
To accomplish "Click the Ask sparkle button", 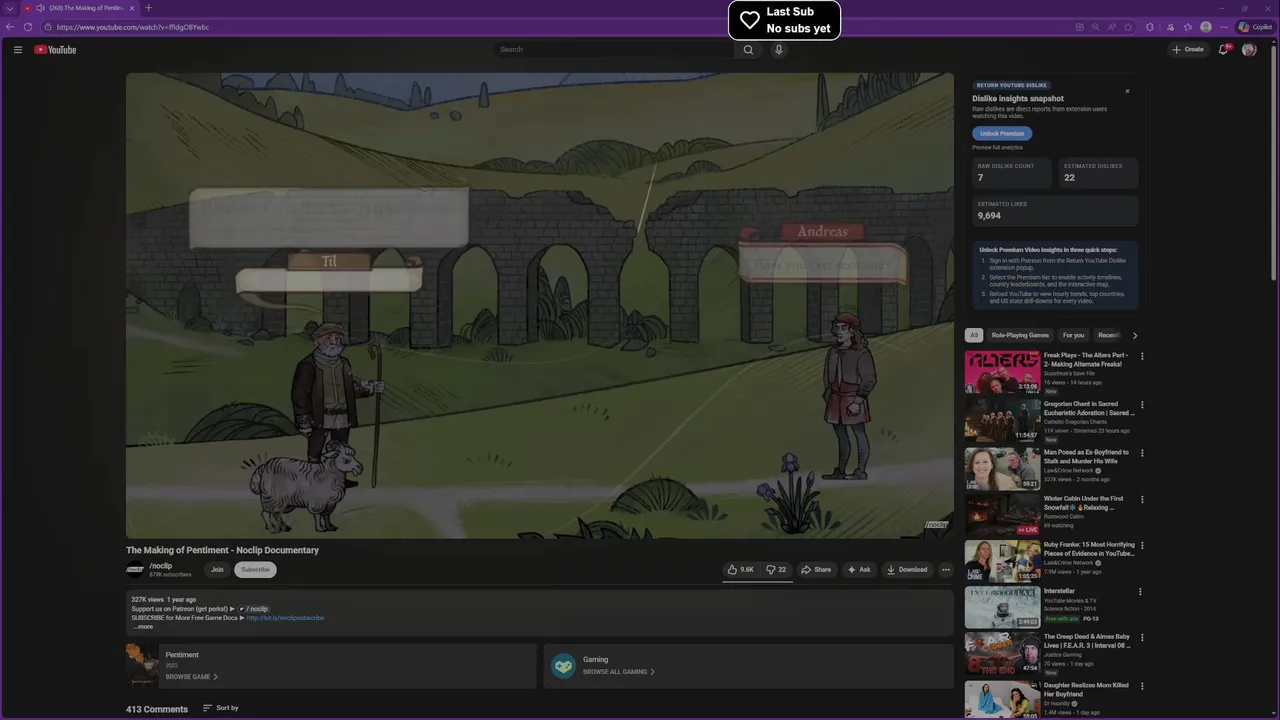I will [859, 570].
